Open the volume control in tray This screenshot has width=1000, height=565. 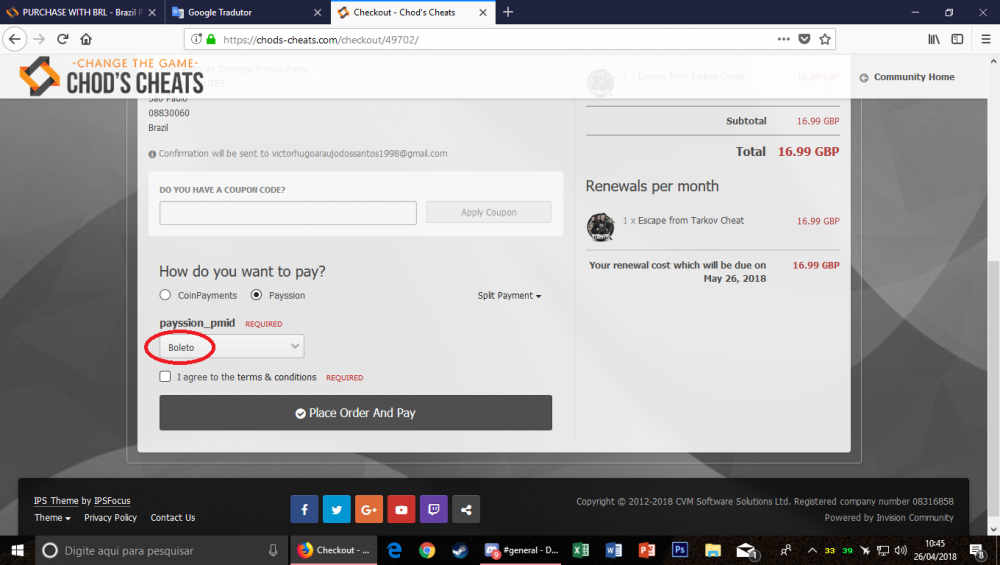point(900,550)
